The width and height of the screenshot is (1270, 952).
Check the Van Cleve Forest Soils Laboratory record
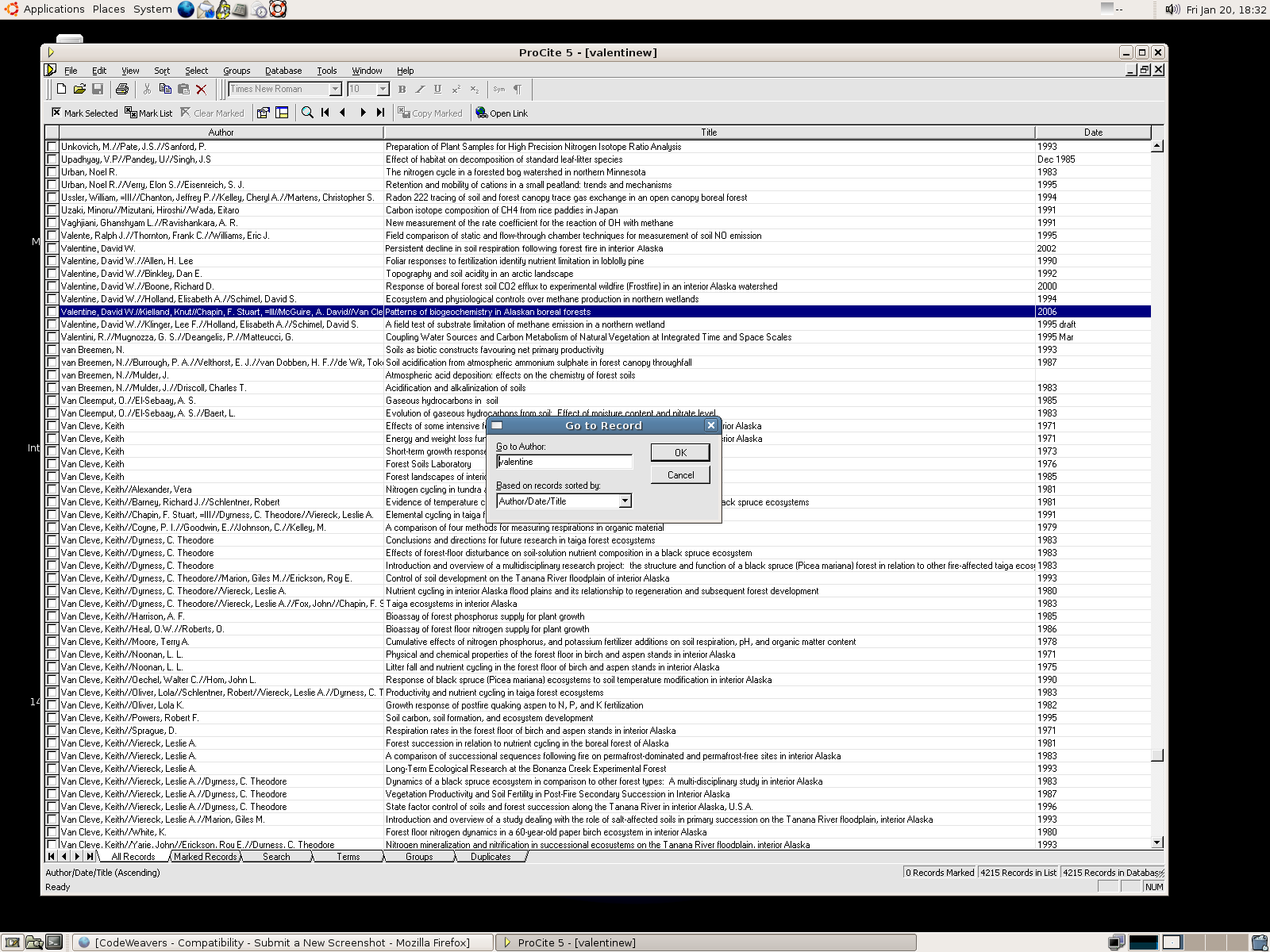click(x=52, y=464)
